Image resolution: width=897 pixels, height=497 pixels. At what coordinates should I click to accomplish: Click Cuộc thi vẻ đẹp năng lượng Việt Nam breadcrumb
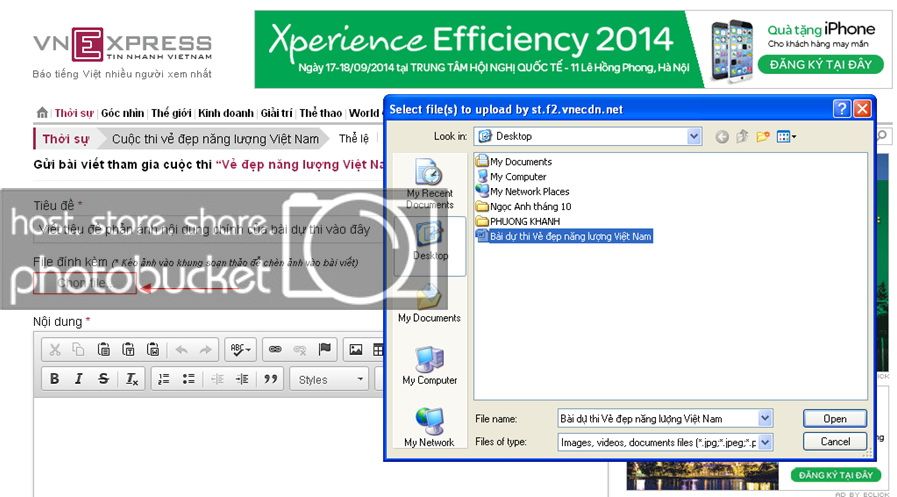(215, 138)
